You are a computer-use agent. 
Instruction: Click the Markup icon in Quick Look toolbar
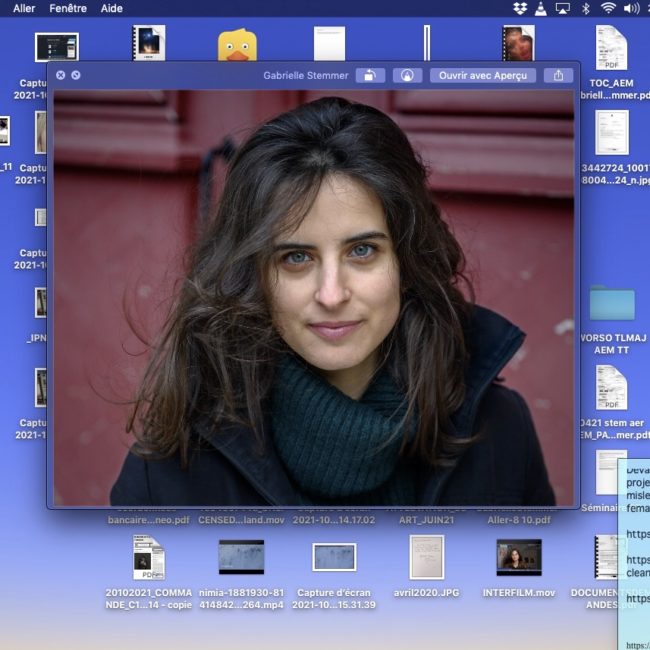(x=406, y=75)
